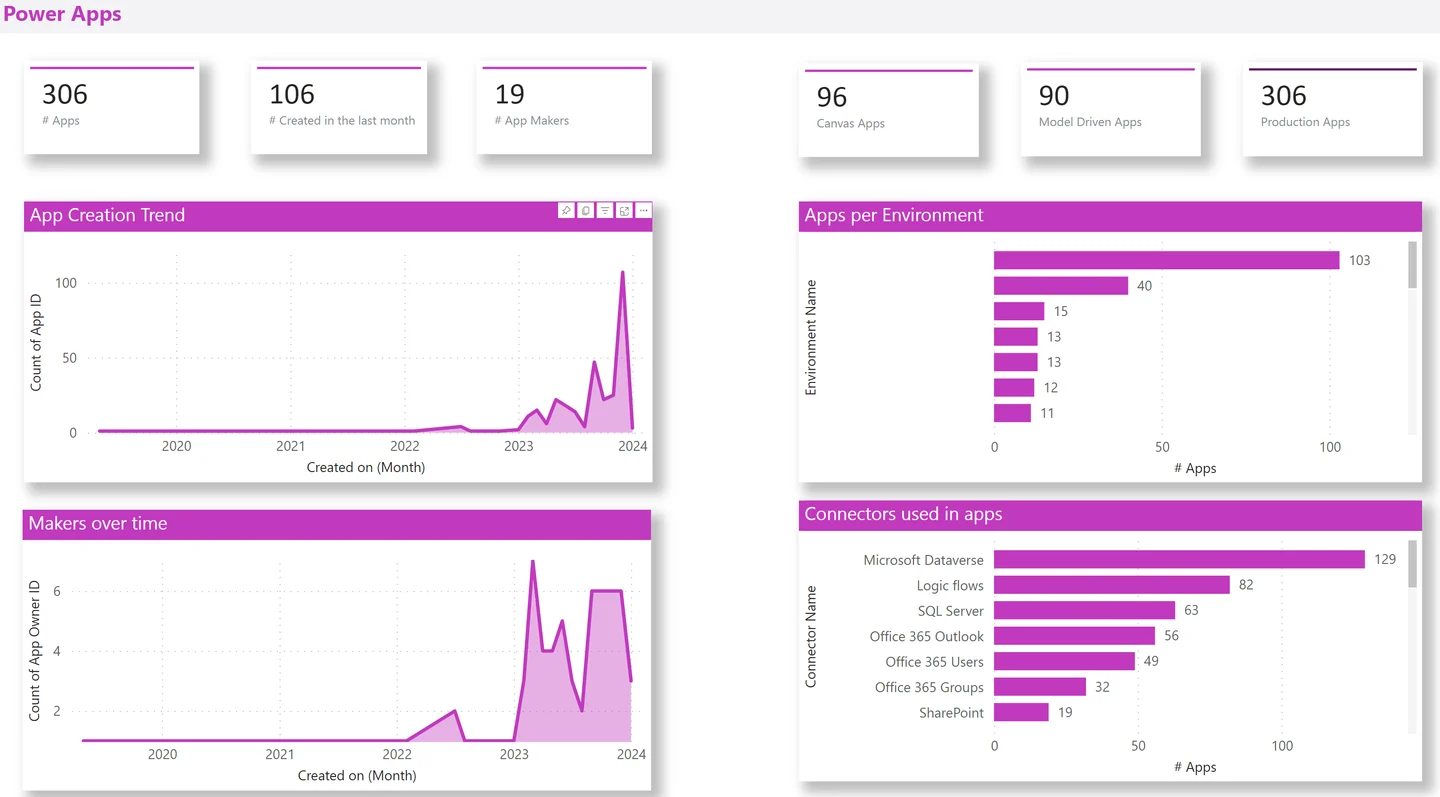Screen dimensions: 1440x797
Task: Pin the App Creation Trend visual
Action: 566,210
